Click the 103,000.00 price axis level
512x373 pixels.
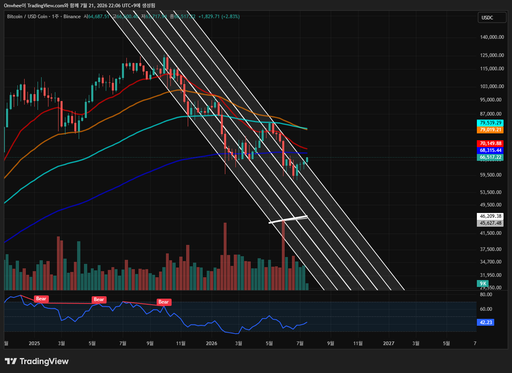pyautogui.click(x=492, y=86)
